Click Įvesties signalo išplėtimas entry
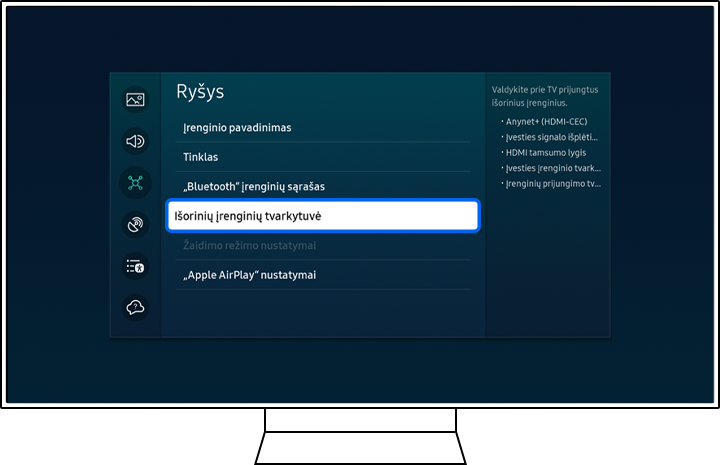This screenshot has height=465, width=720. pos(551,137)
